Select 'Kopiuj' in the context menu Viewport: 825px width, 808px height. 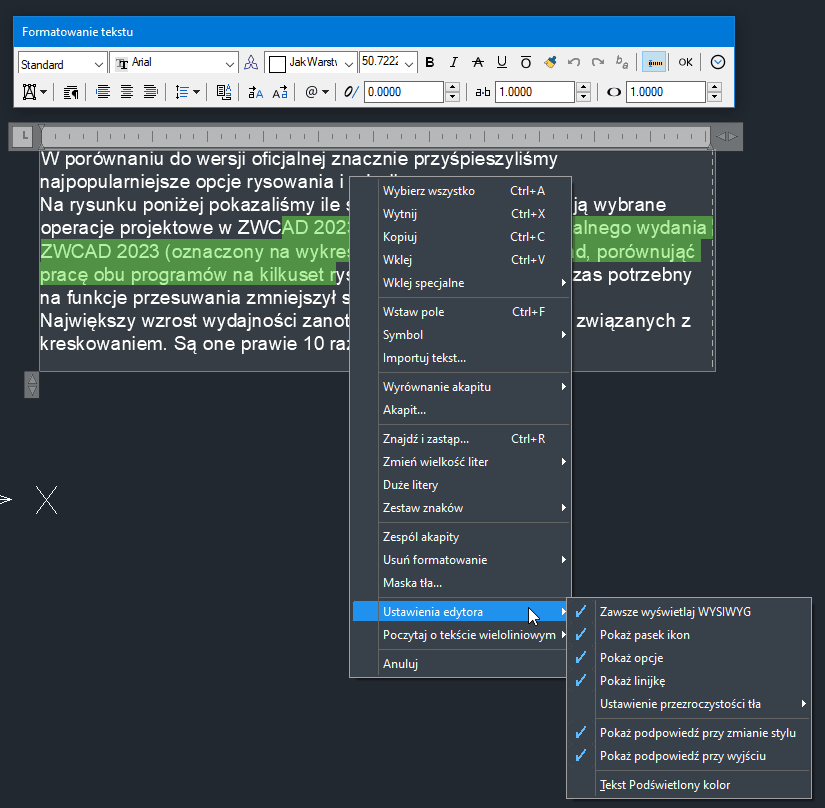461,237
